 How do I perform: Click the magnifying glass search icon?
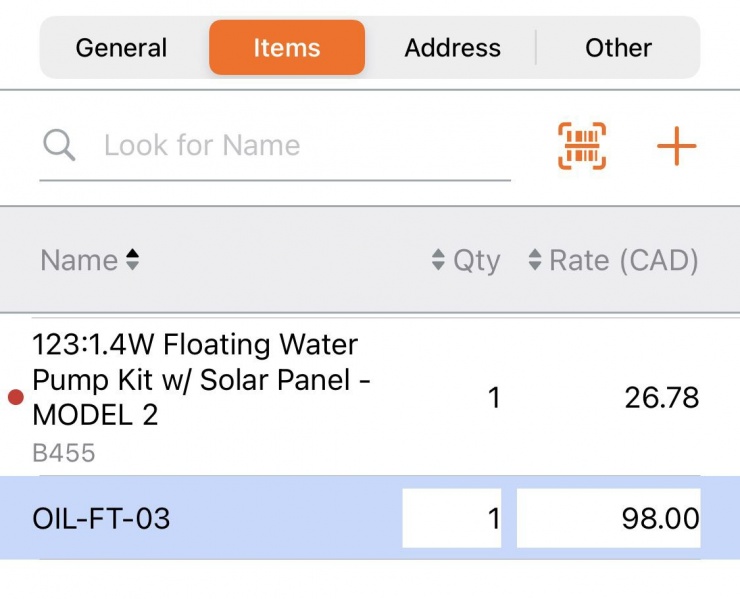[60, 146]
